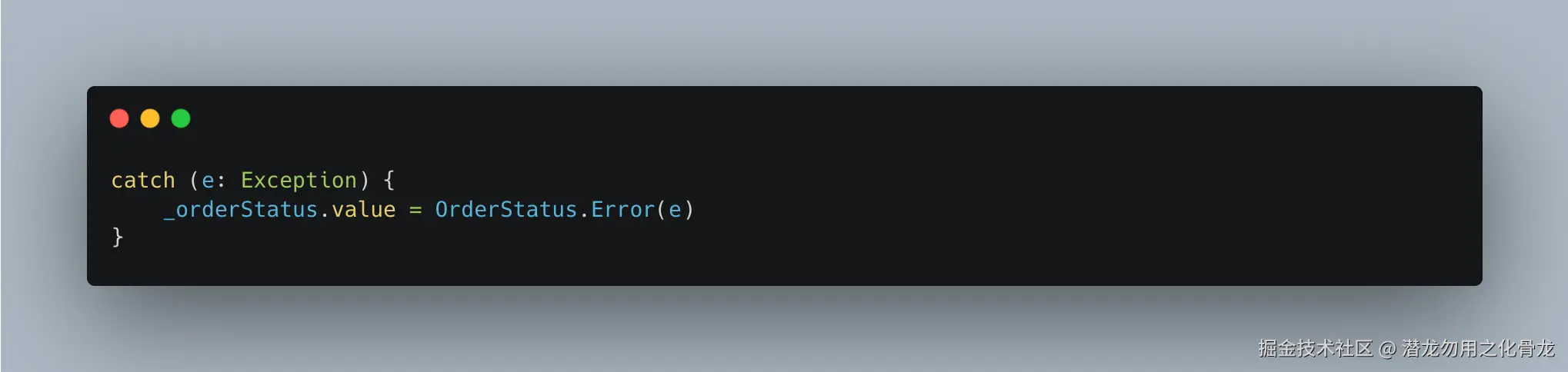This screenshot has height=372, width=1568.
Task: Click the 掘金技术社区 watermark text
Action: [x=1315, y=349]
